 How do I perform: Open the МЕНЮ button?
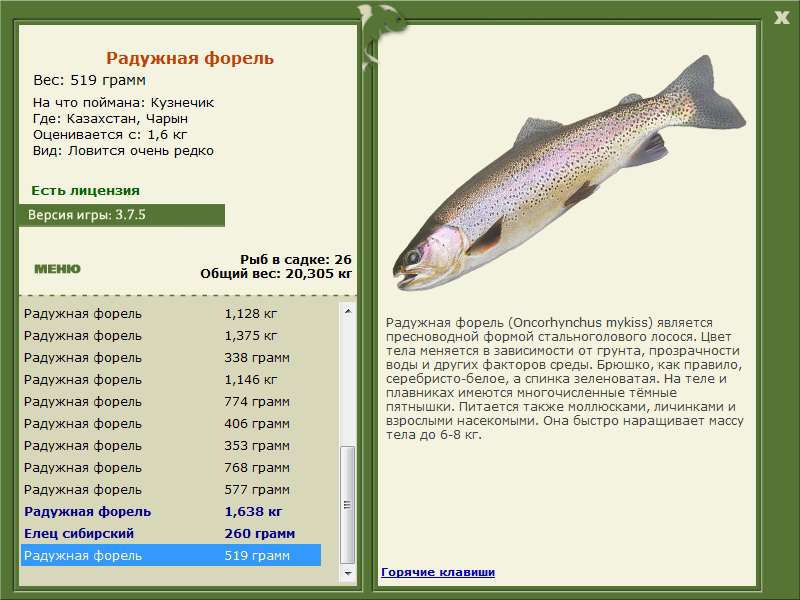[x=57, y=269]
